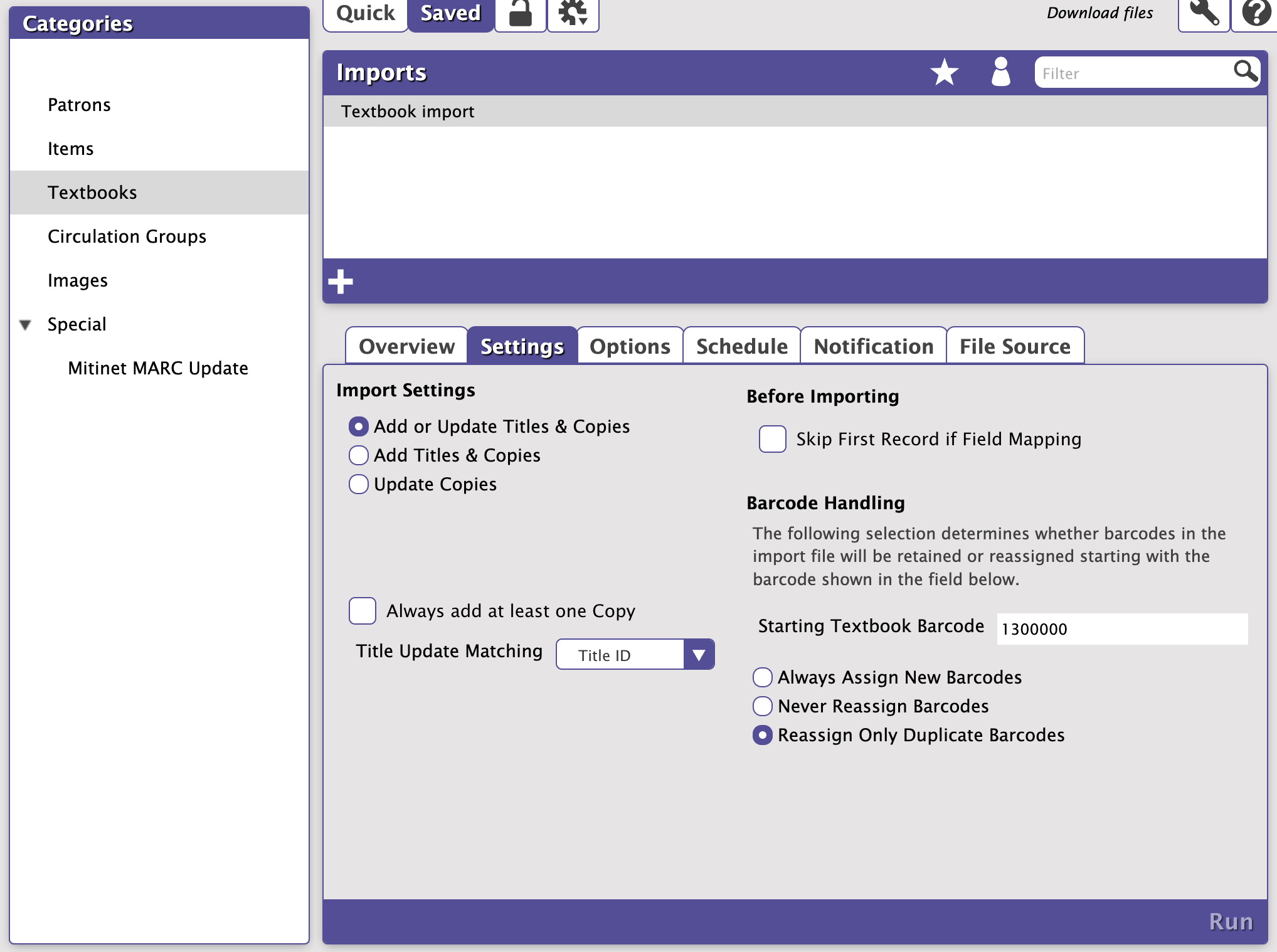Viewport: 1277px width, 952px height.
Task: Click the Run button
Action: [1230, 922]
